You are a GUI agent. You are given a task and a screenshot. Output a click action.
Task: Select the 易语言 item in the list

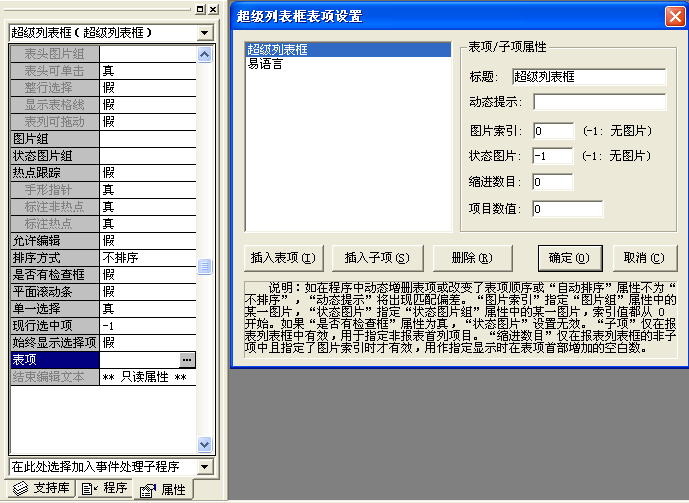[x=265, y=63]
